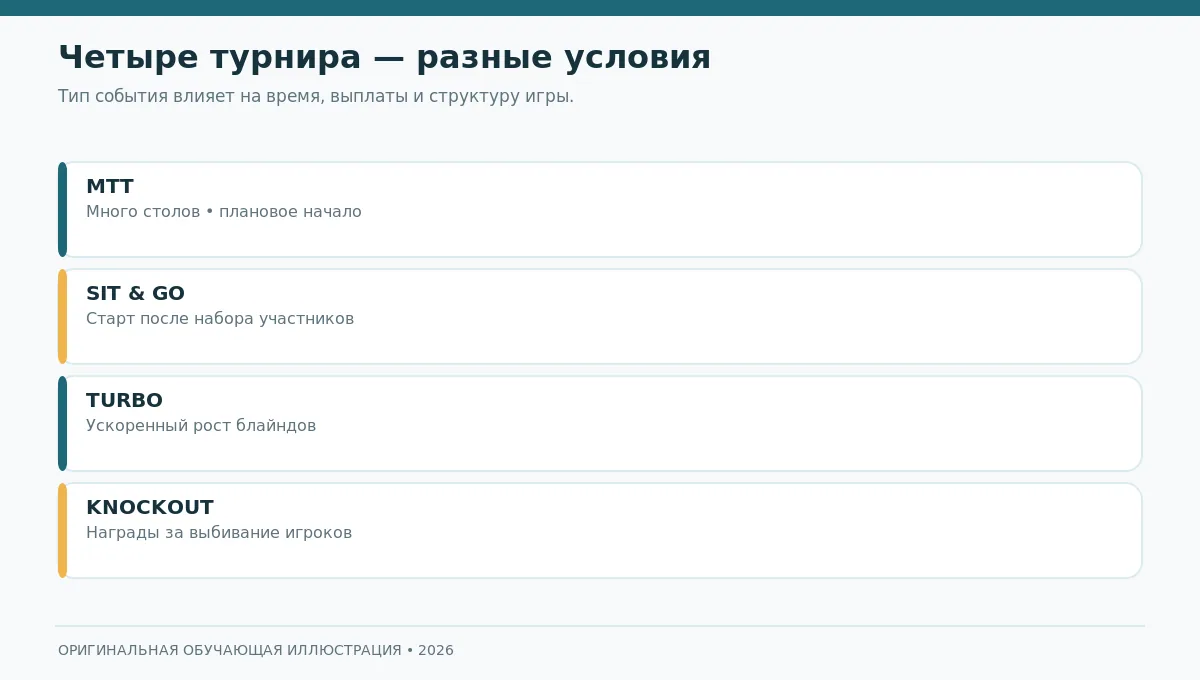
Task: Select the "MTT" heading
Action: coord(110,187)
